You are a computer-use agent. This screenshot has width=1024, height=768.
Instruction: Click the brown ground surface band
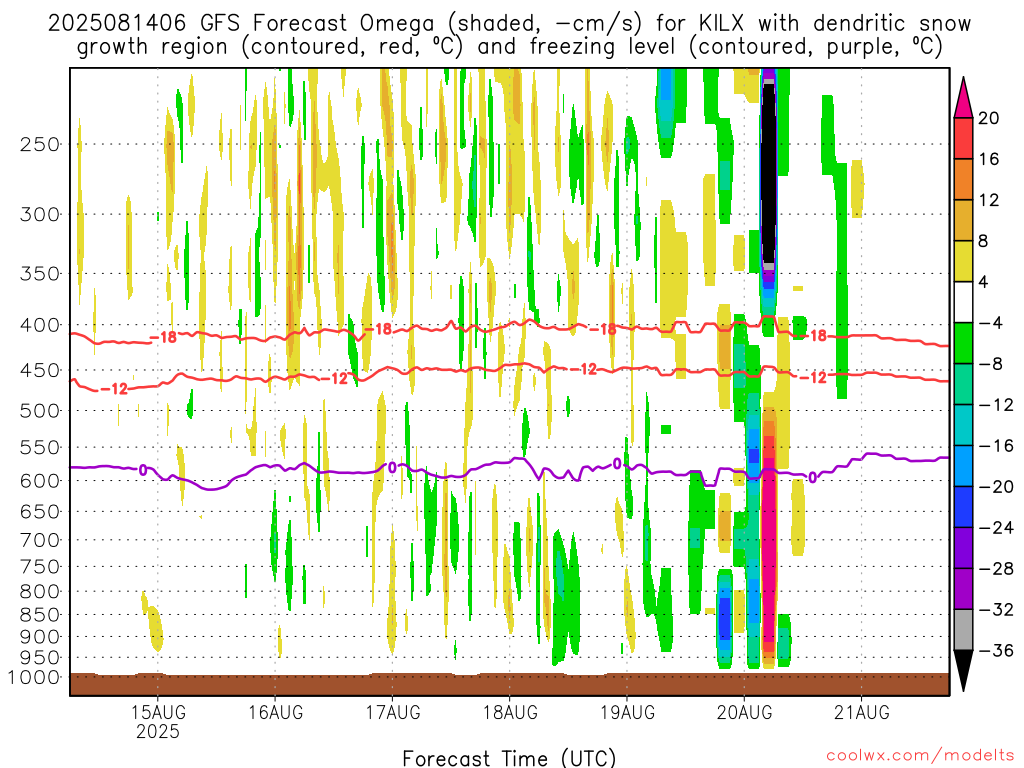click(x=509, y=684)
